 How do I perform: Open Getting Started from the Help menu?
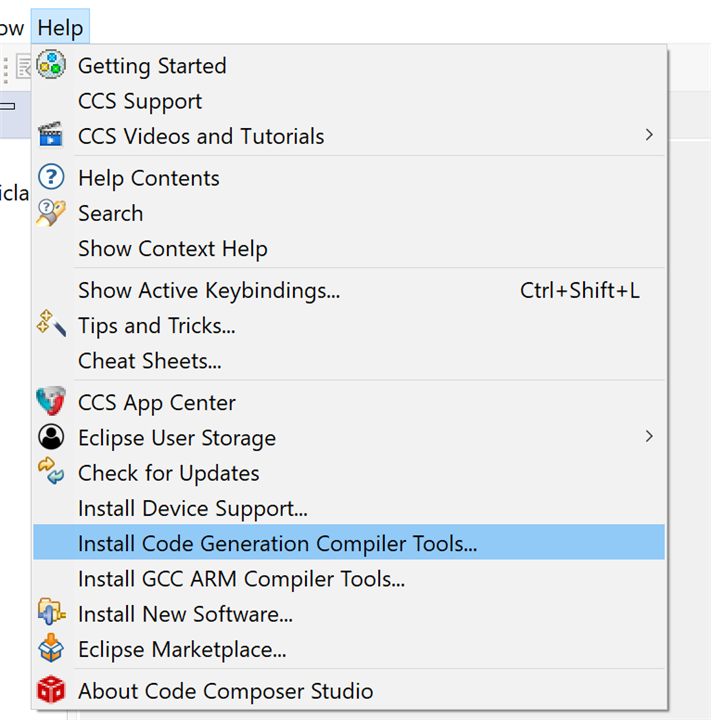pos(349,66)
